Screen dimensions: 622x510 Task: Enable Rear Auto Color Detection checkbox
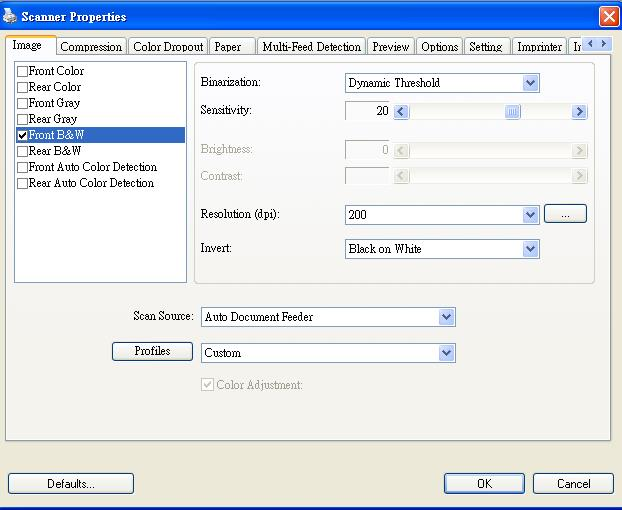coord(23,183)
